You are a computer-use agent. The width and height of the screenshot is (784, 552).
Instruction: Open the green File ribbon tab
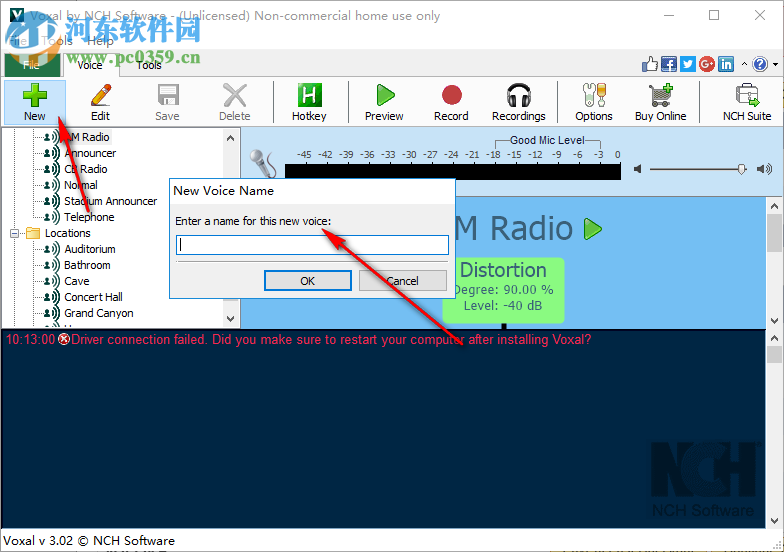[x=32, y=65]
